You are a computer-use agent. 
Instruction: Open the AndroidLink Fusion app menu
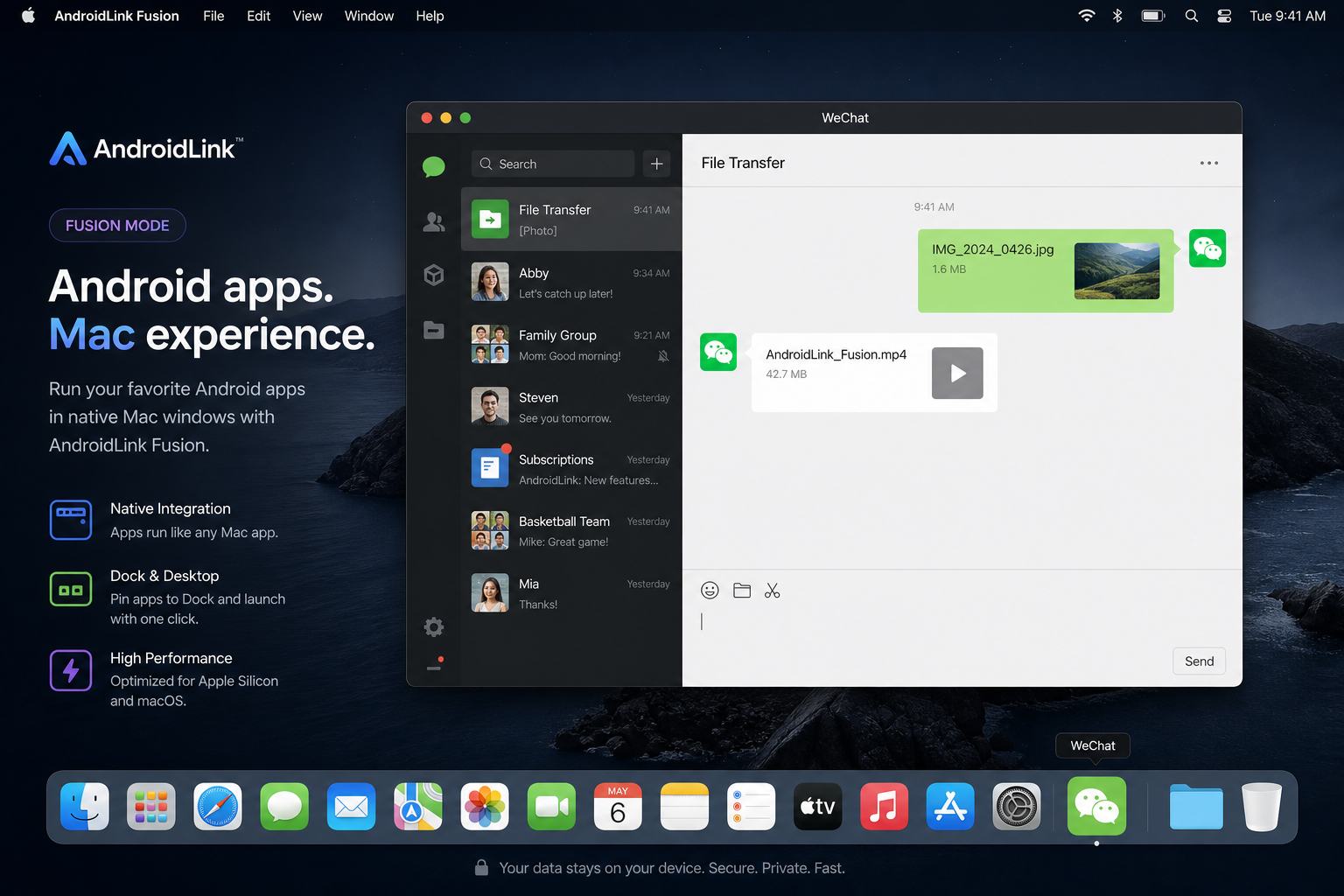(116, 16)
